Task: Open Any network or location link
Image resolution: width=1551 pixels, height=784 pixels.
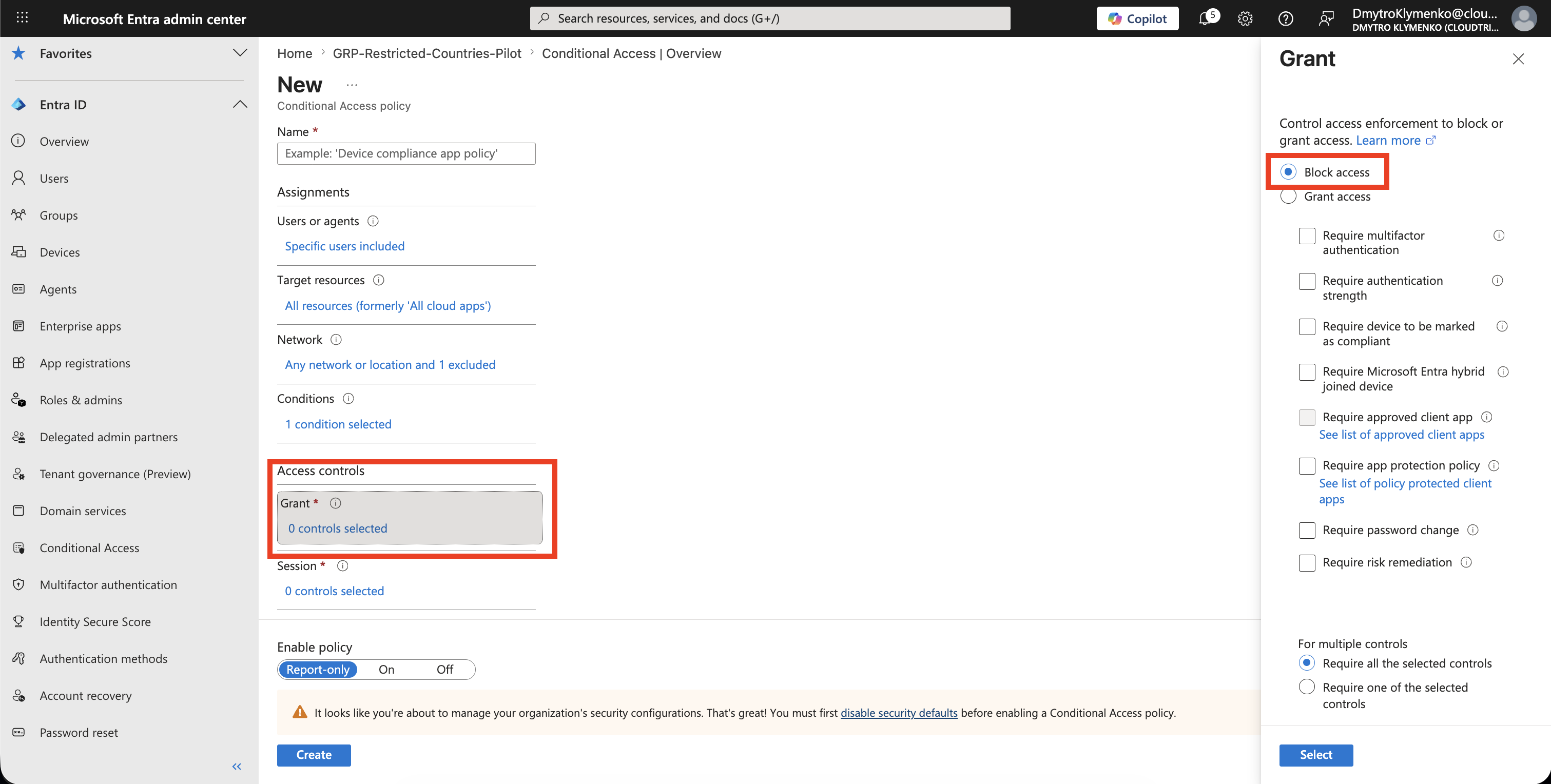Action: tap(390, 364)
